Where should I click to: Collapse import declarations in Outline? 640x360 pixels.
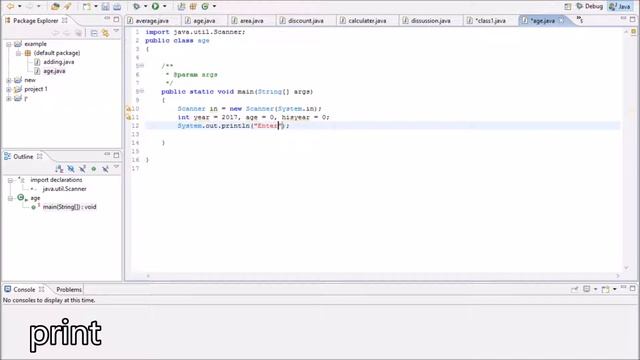click(x=10, y=180)
